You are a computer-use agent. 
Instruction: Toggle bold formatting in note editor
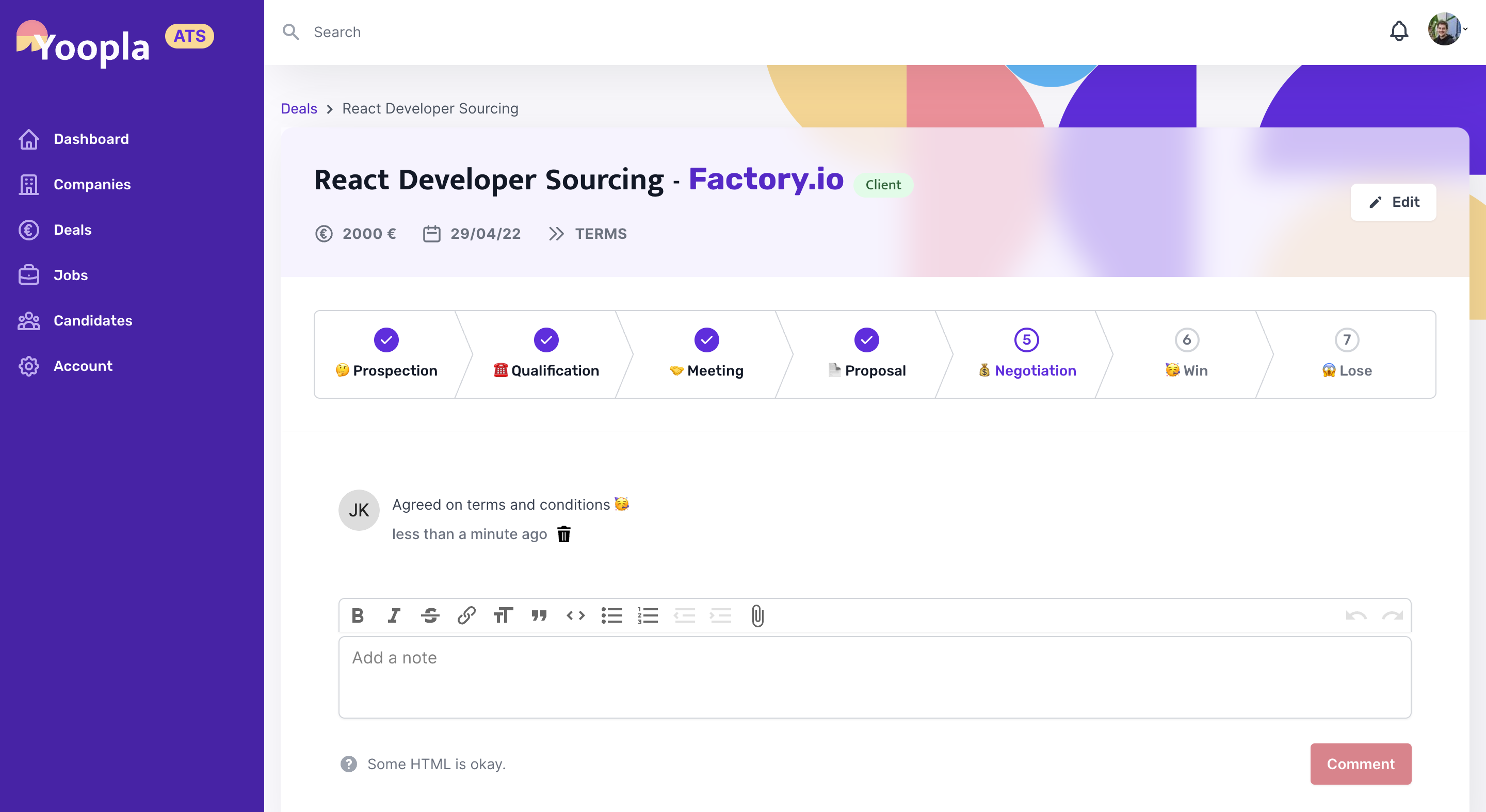(x=358, y=616)
